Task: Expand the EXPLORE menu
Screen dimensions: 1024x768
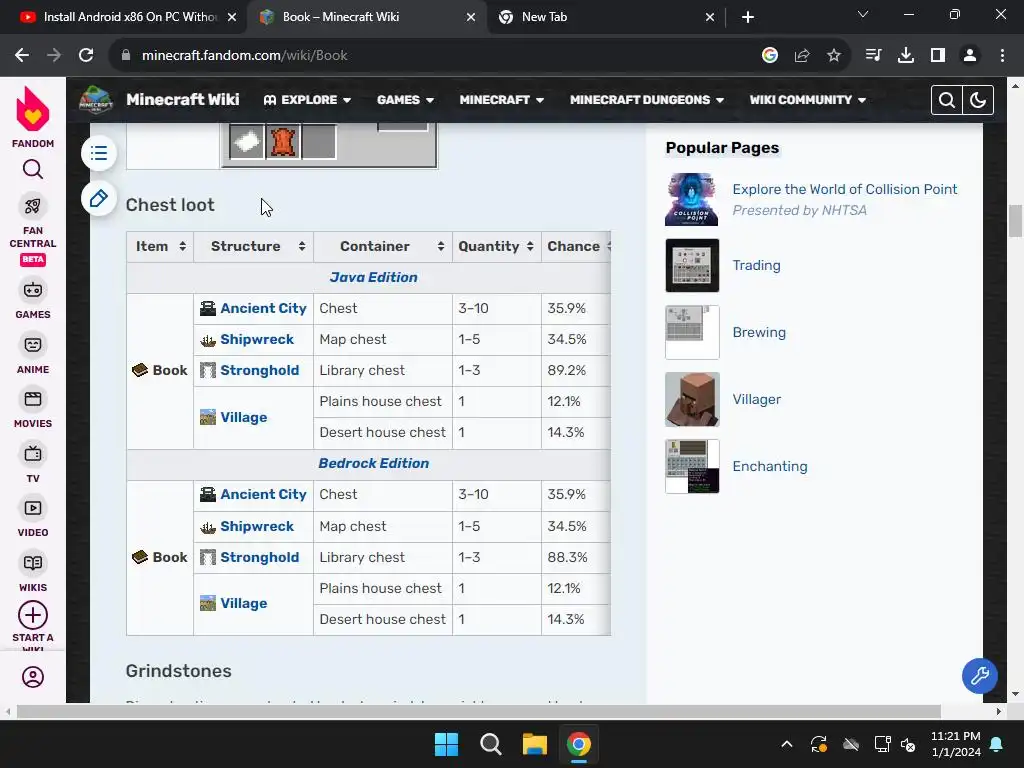Action: [307, 100]
